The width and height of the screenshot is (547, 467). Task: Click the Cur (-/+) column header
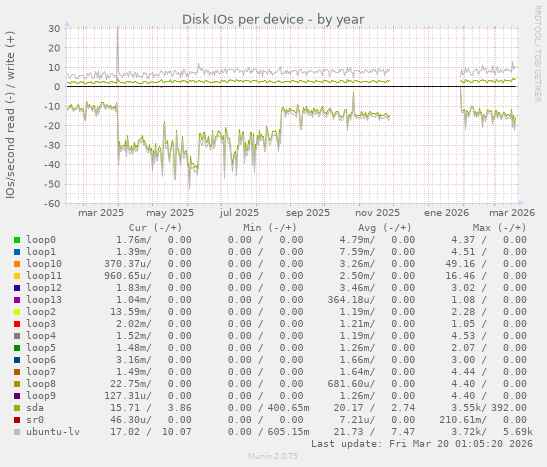point(155,228)
